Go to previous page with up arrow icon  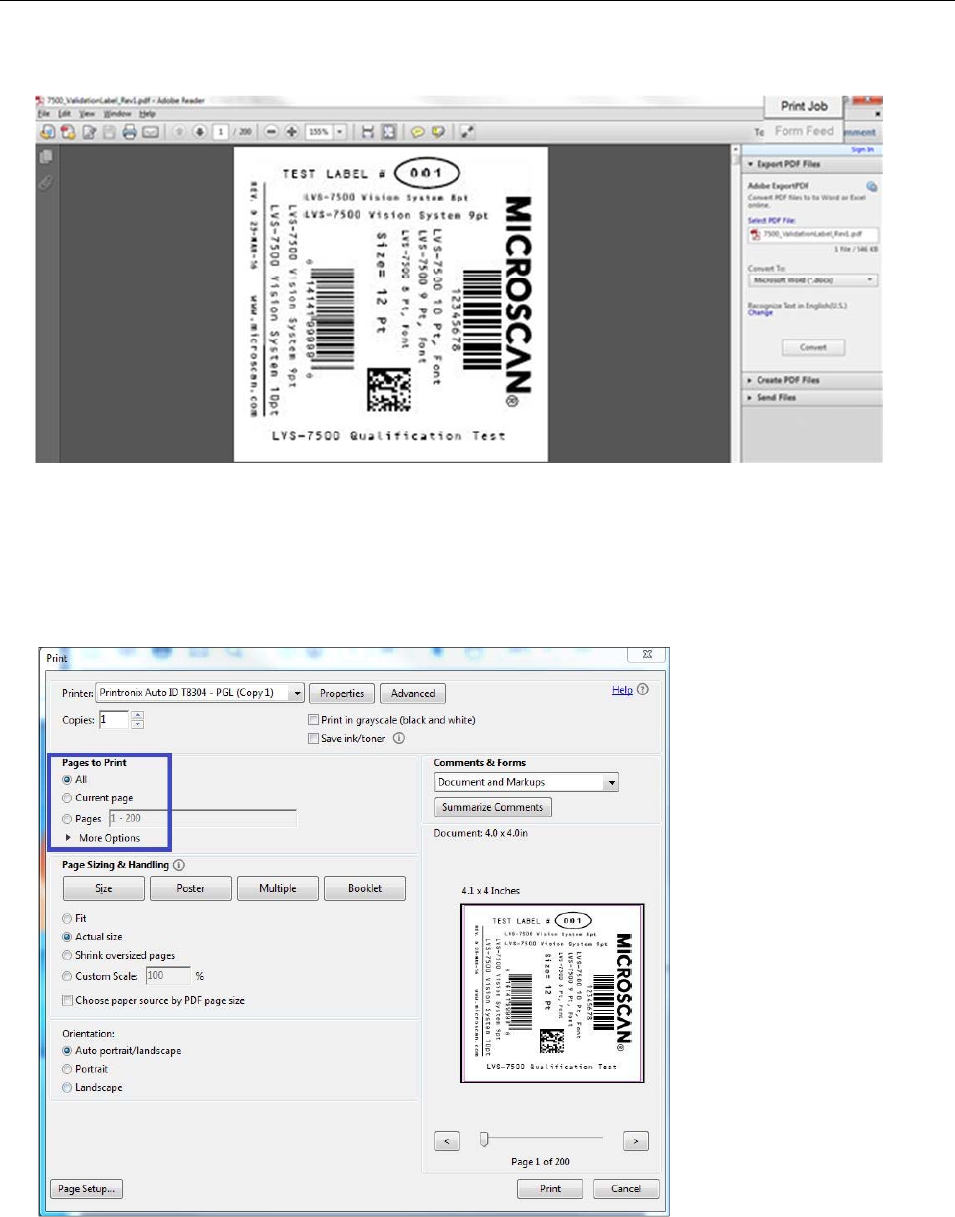[x=179, y=132]
